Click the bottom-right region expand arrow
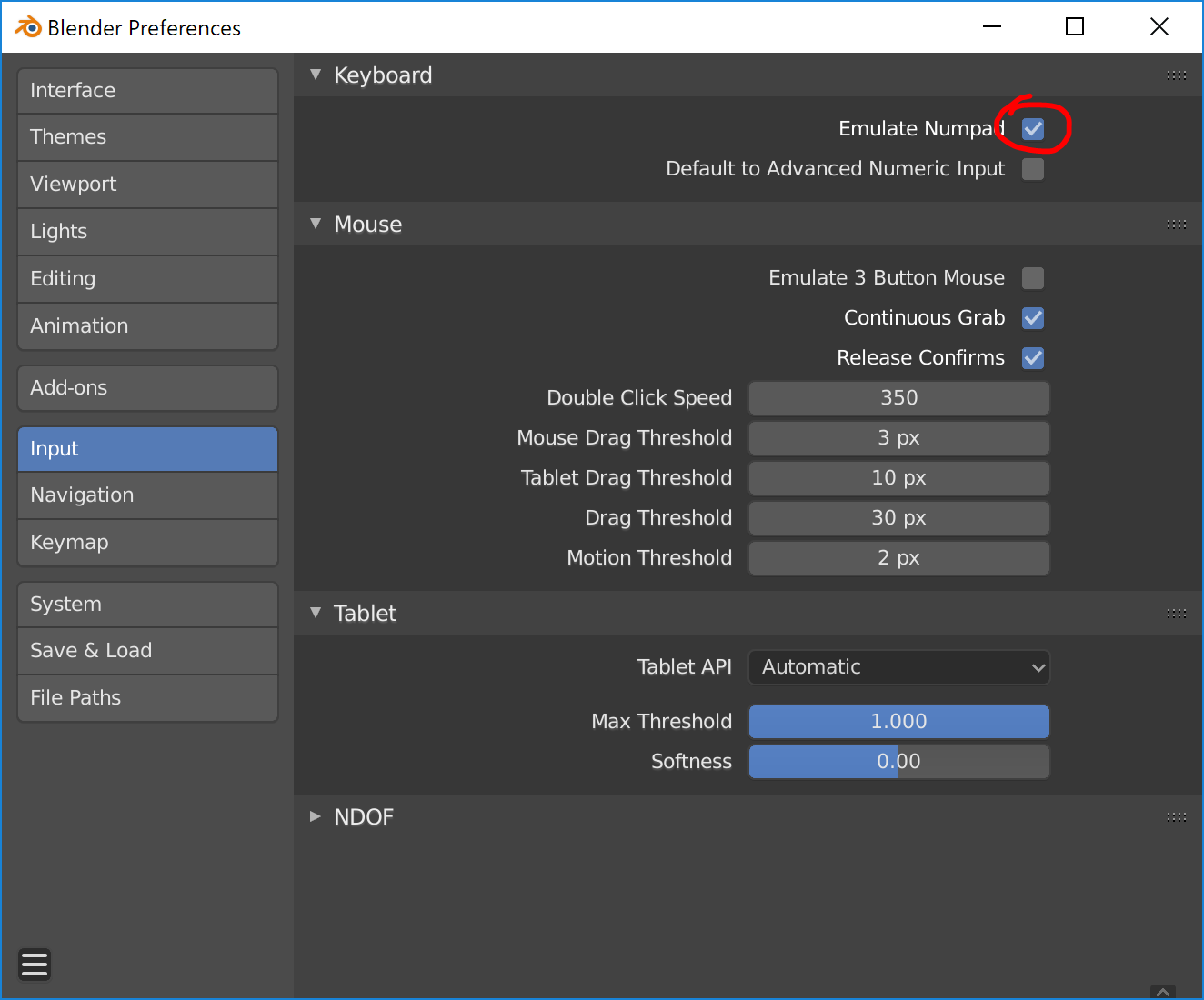The image size is (1204, 1000). (1163, 992)
